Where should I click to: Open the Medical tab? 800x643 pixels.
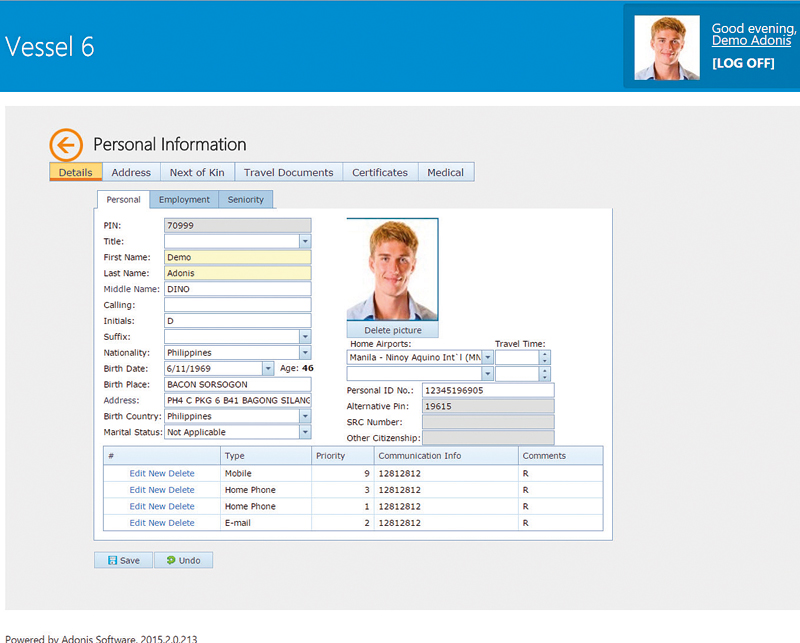445,172
